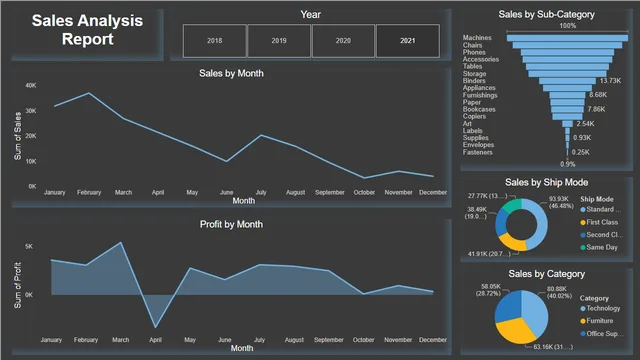
Task: Click the Supplies sub-category label
Action: click(x=476, y=138)
